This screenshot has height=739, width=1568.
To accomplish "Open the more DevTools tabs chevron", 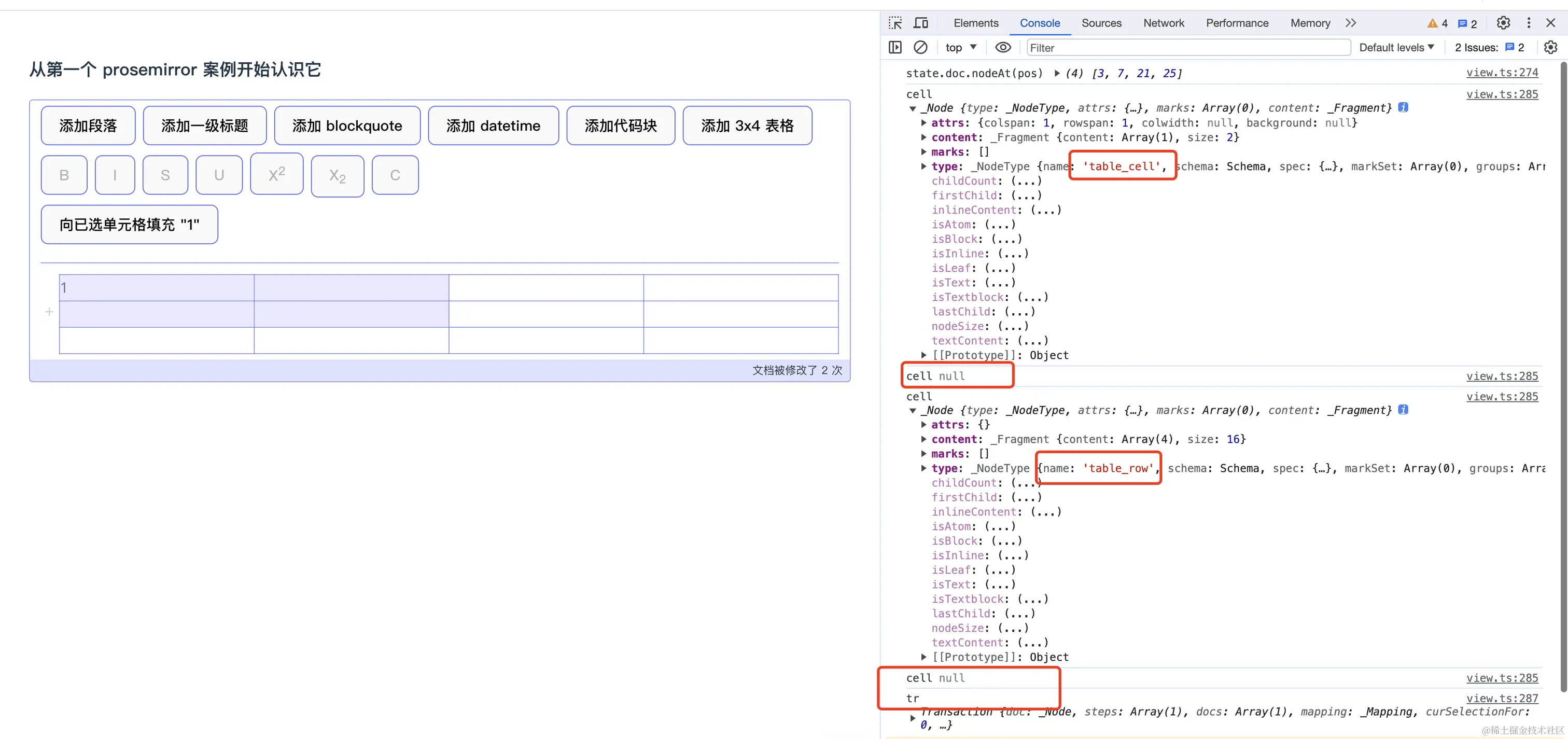I will point(1351,23).
